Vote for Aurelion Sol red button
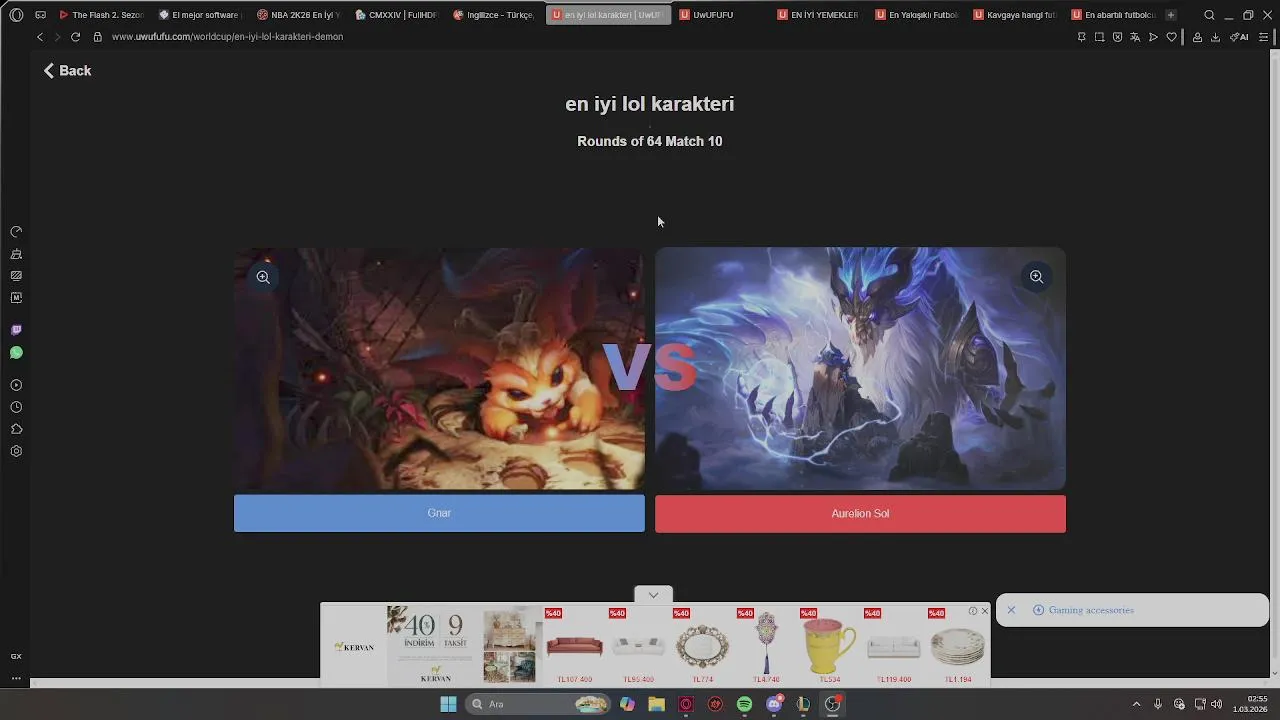This screenshot has width=1280, height=720. (860, 514)
